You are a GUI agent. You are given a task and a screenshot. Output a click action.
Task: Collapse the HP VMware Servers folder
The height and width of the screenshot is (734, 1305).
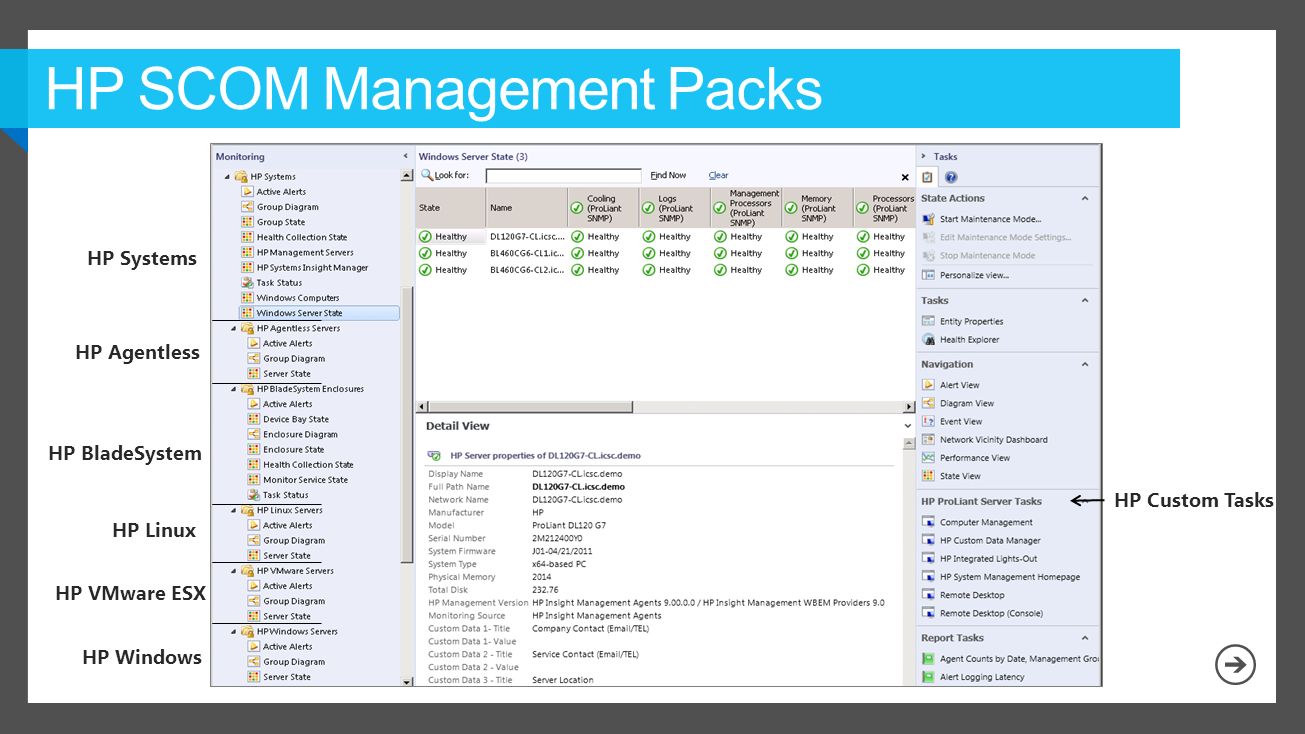pyautogui.click(x=233, y=571)
